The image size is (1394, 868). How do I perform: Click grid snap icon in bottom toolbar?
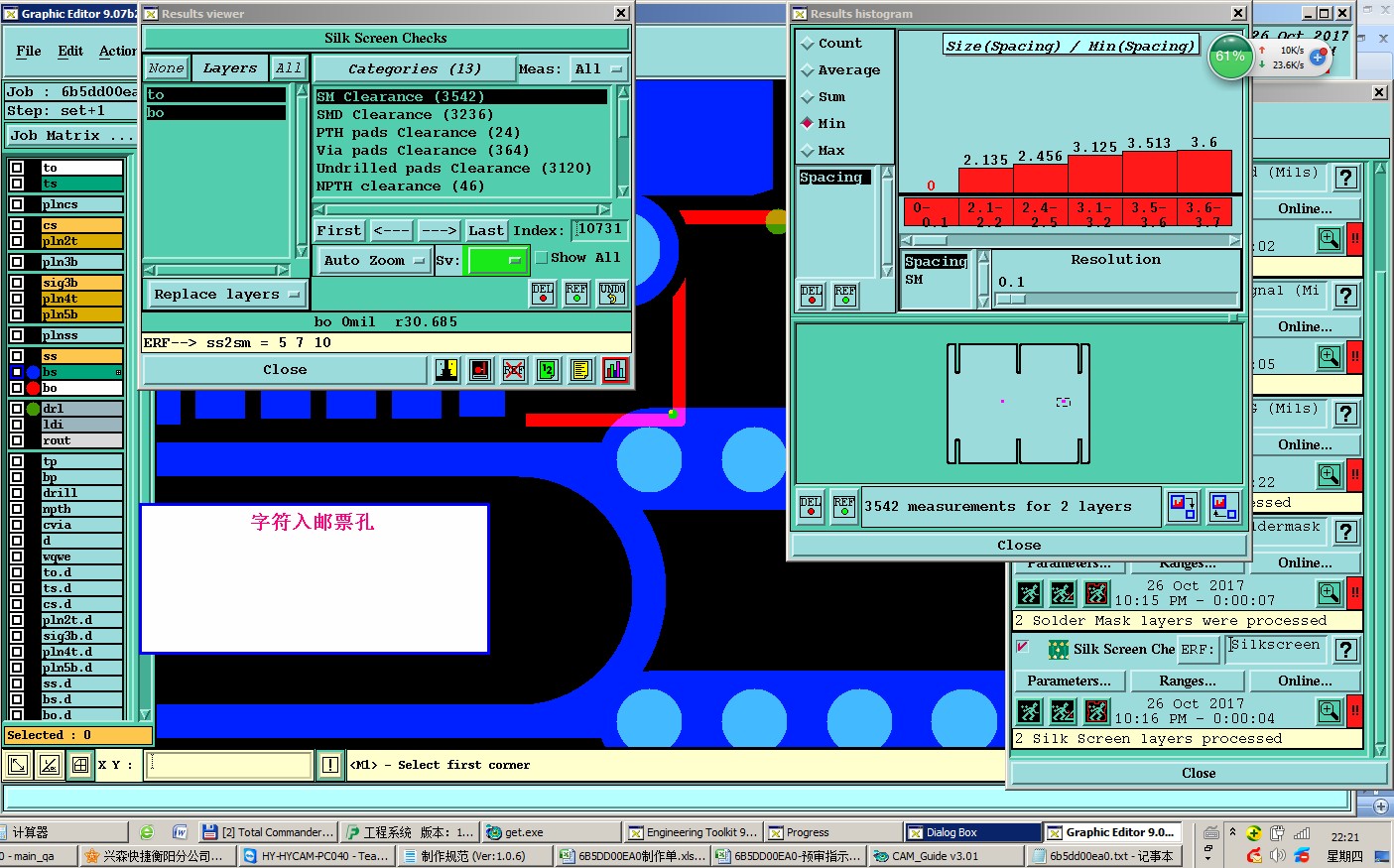click(x=80, y=765)
